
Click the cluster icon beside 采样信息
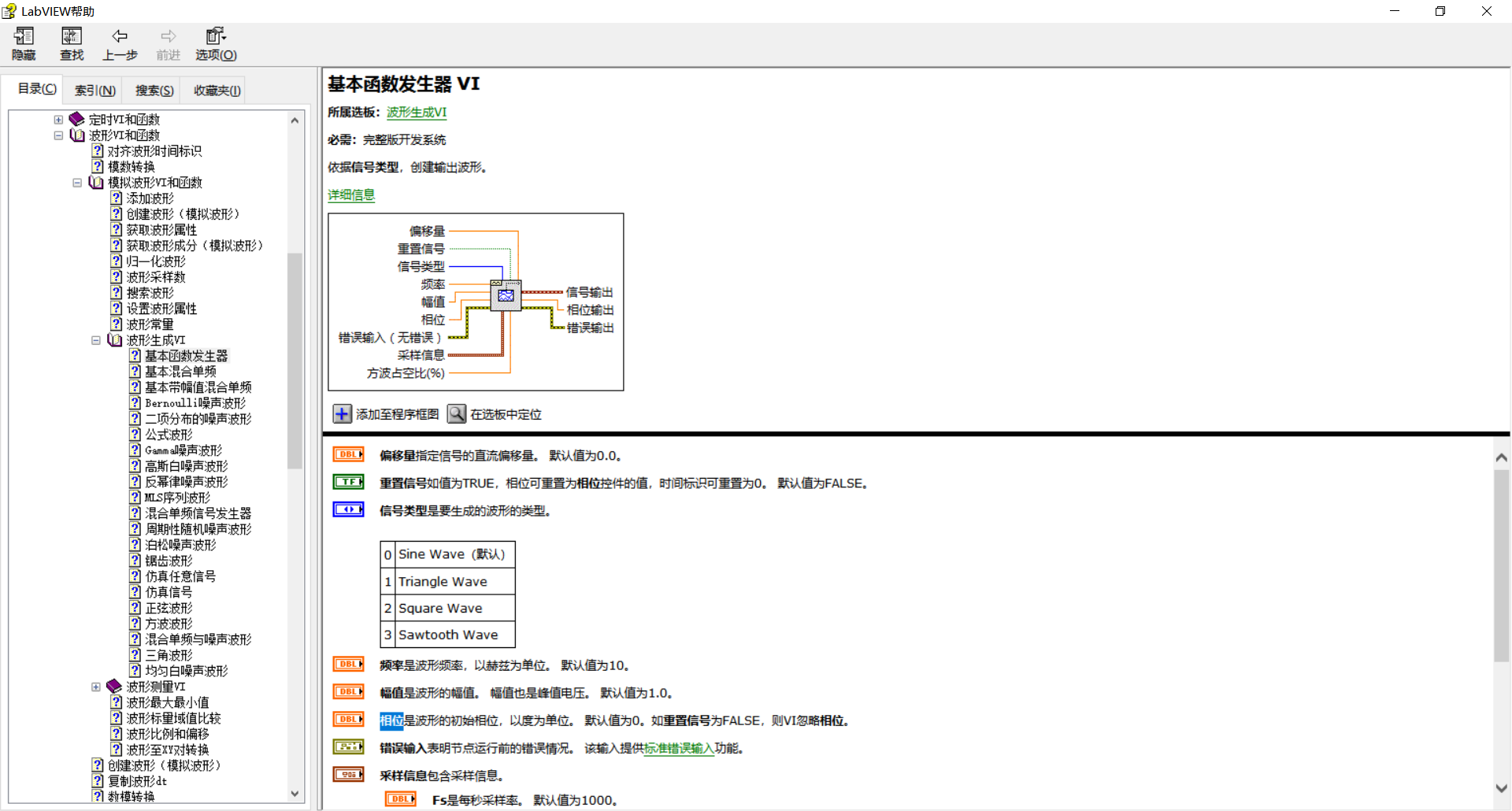tap(348, 775)
